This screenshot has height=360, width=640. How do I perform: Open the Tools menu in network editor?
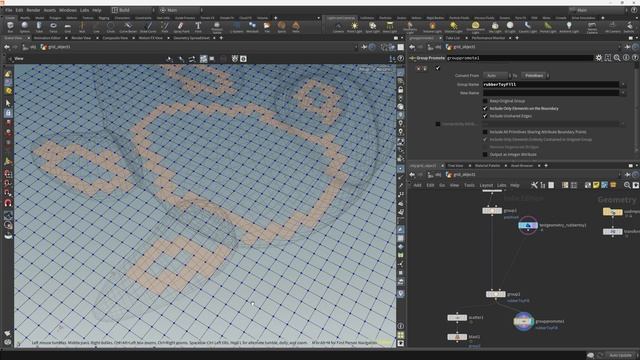click(469, 185)
